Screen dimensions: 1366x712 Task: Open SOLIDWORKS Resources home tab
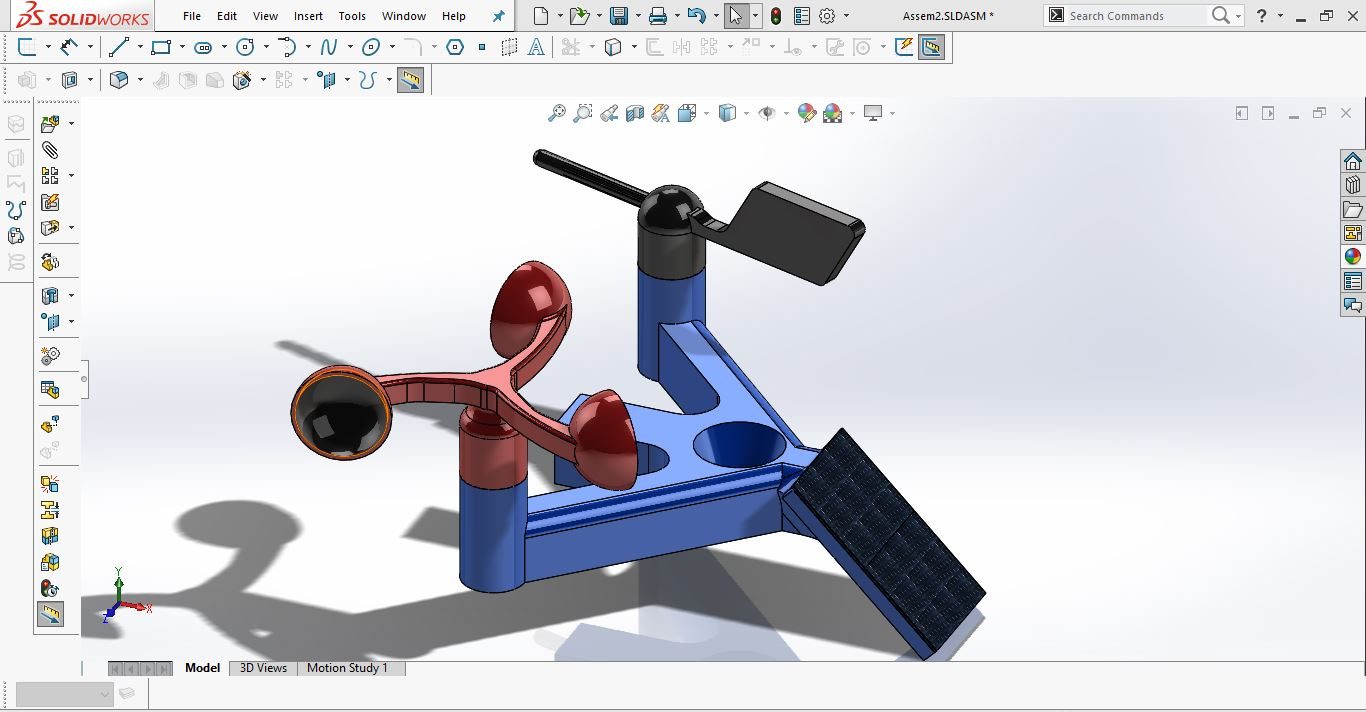(x=1353, y=162)
